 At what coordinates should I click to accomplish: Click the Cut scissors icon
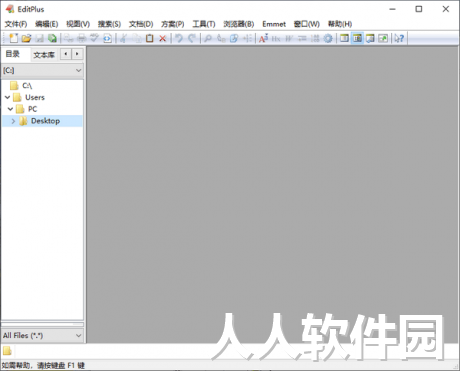pos(124,38)
